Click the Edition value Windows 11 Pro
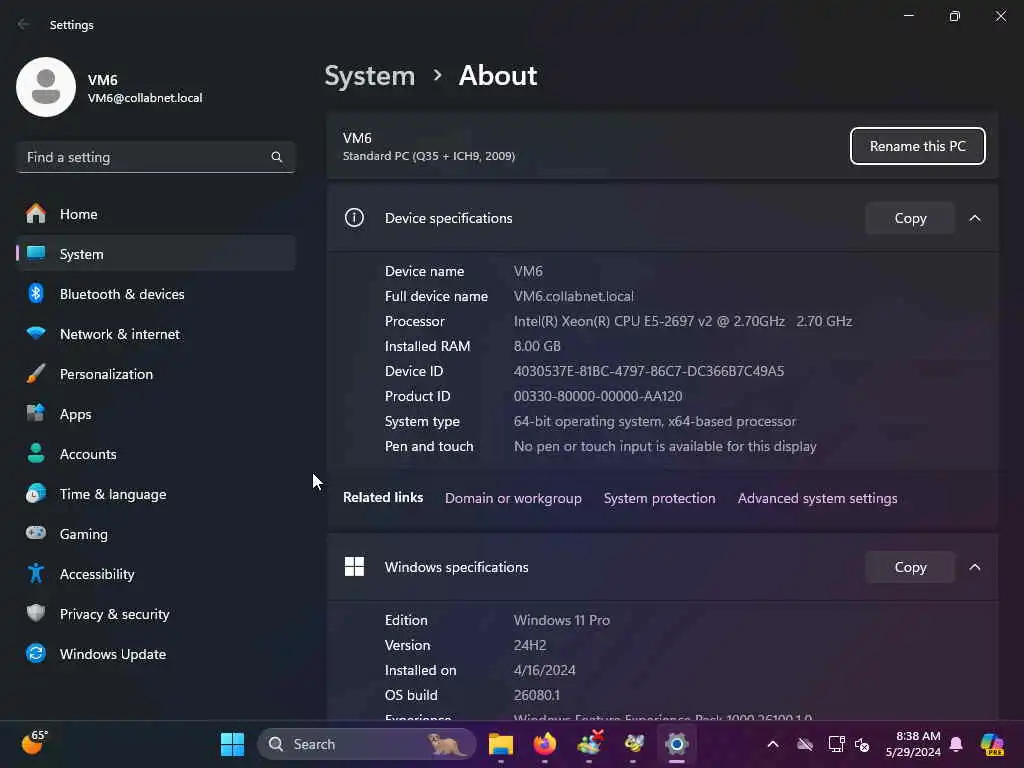This screenshot has width=1024, height=768. pyautogui.click(x=562, y=620)
